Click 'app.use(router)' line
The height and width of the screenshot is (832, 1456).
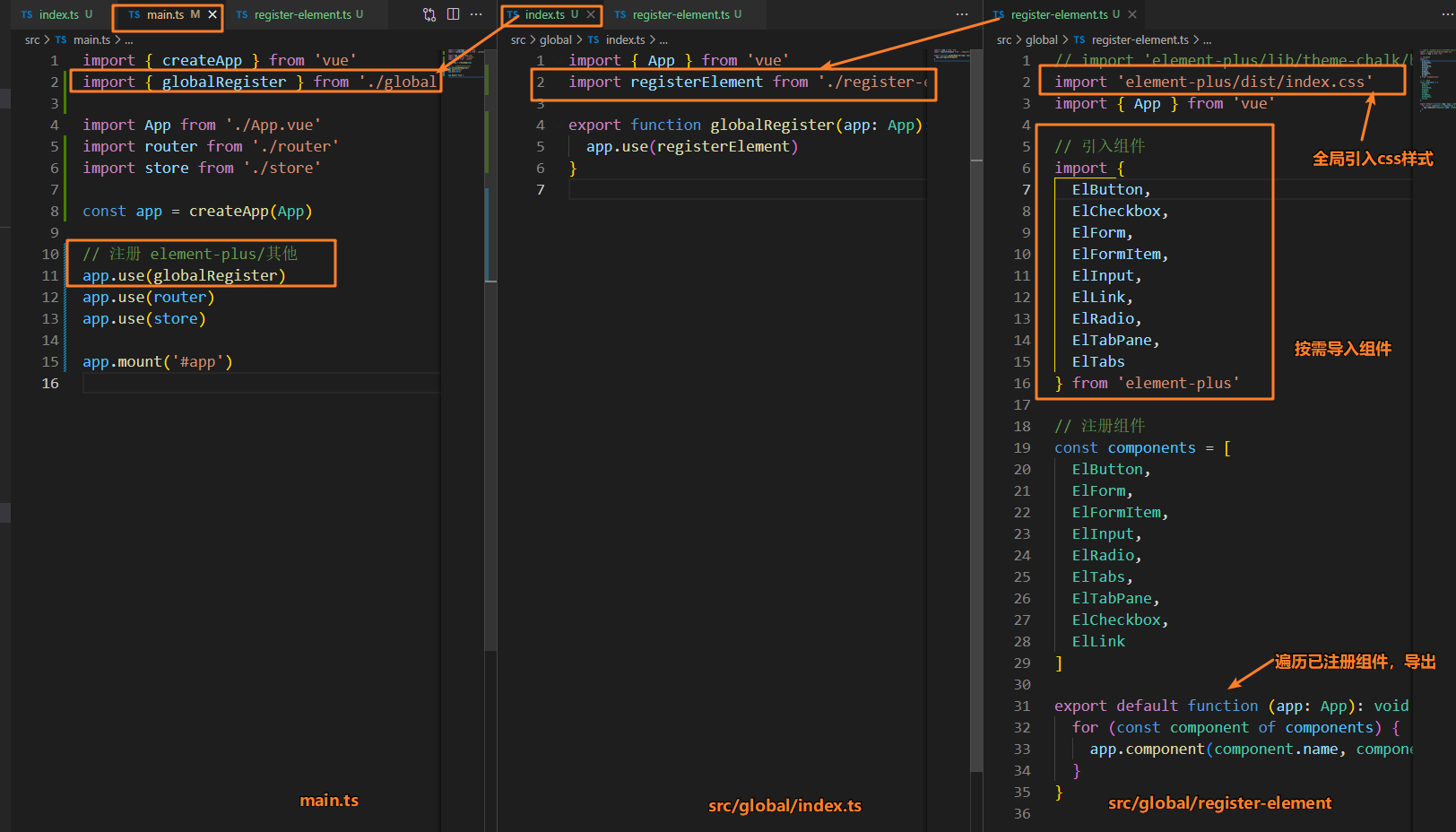pyautogui.click(x=148, y=297)
